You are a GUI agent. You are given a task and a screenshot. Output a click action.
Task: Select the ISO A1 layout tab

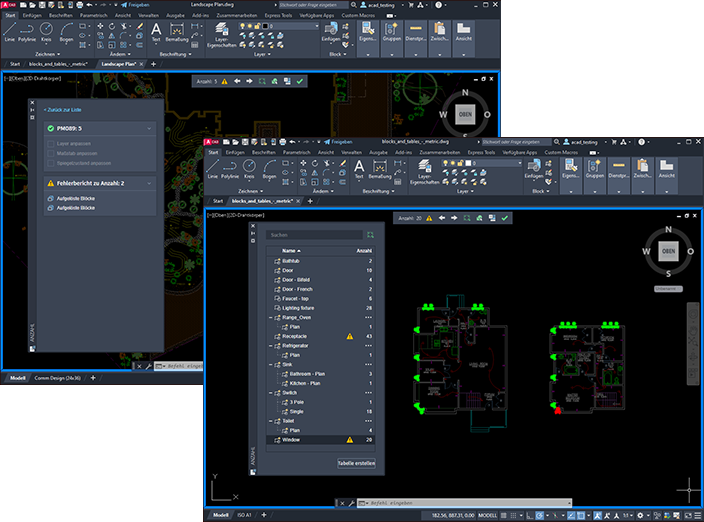point(244,515)
